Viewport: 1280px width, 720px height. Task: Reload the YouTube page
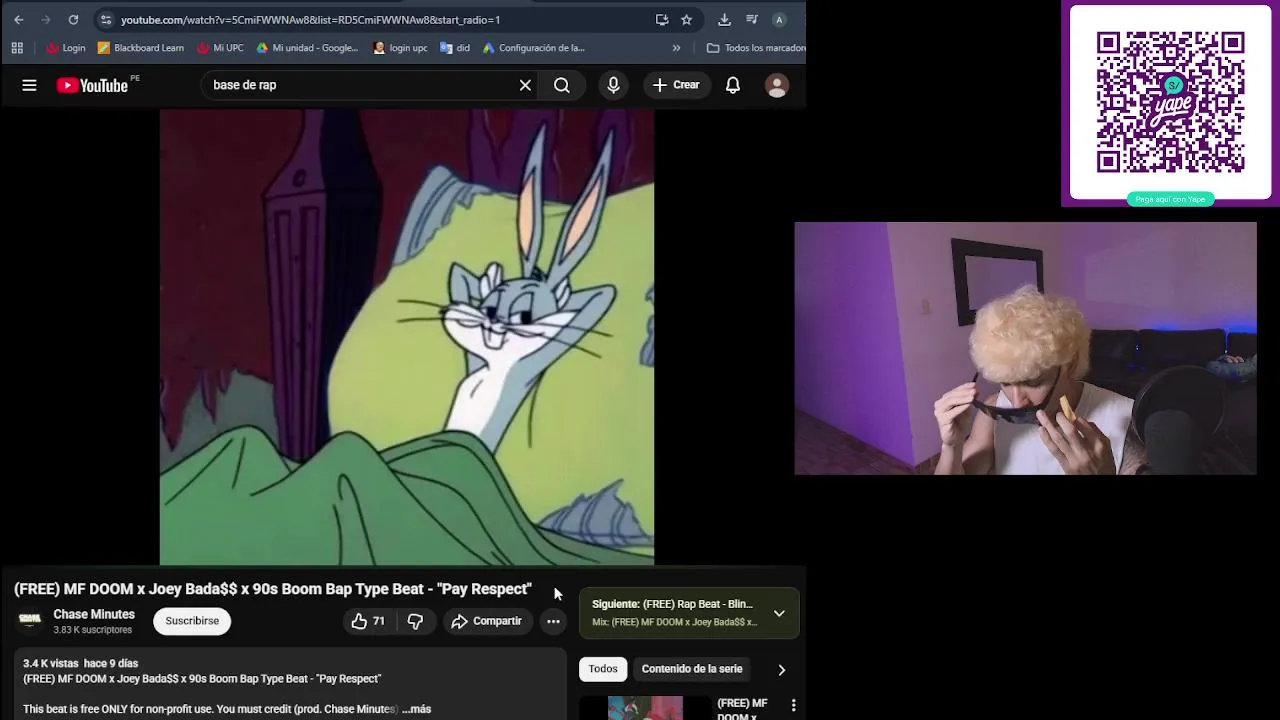(73, 19)
